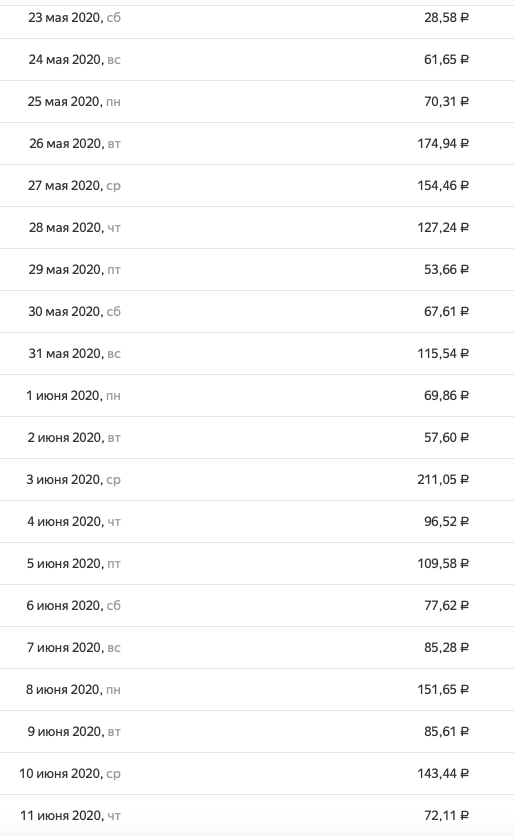Select the 11 июня 2020 row
Image resolution: width=514 pixels, height=836 pixels.
pyautogui.click(x=257, y=815)
